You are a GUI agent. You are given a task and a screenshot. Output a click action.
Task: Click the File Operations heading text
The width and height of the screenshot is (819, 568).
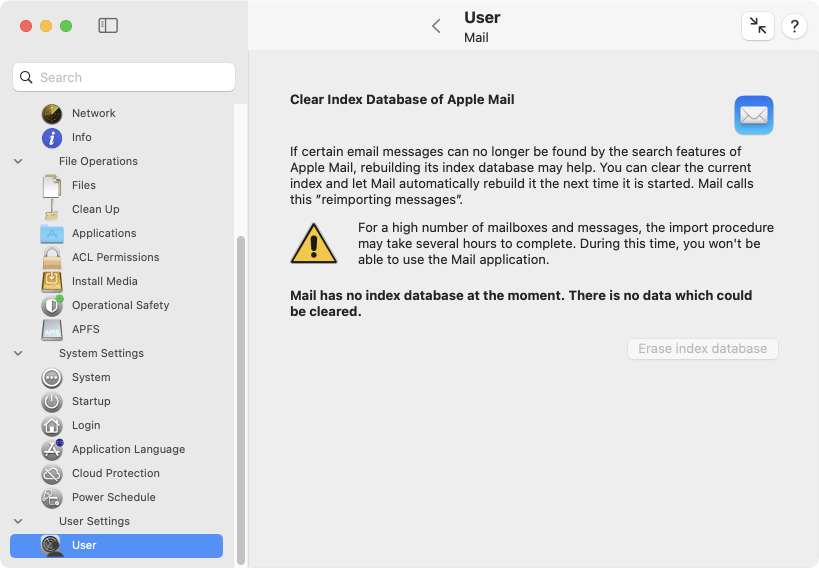[x=98, y=161]
